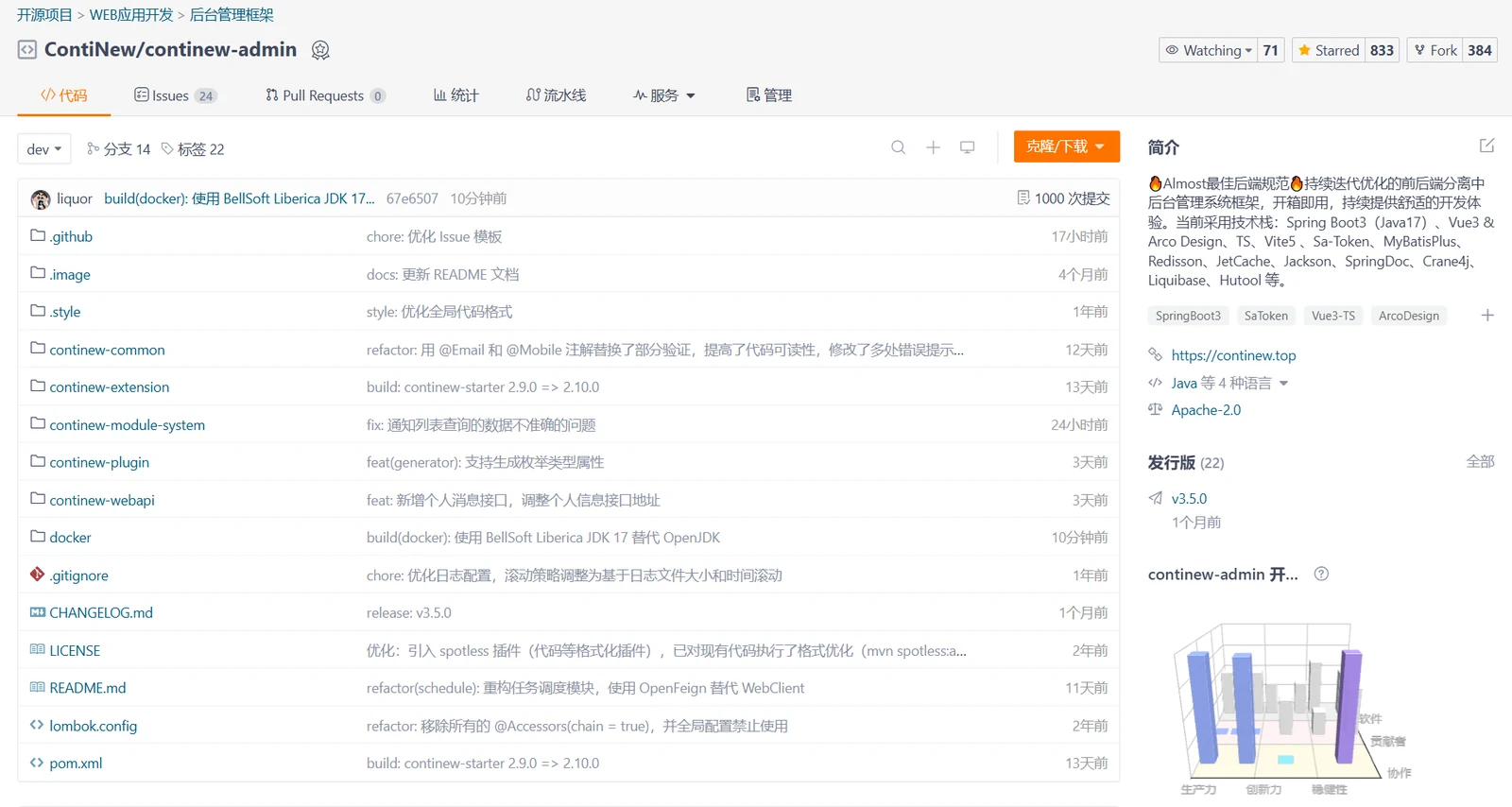
Task: Click the Starred button
Action: coord(1328,50)
